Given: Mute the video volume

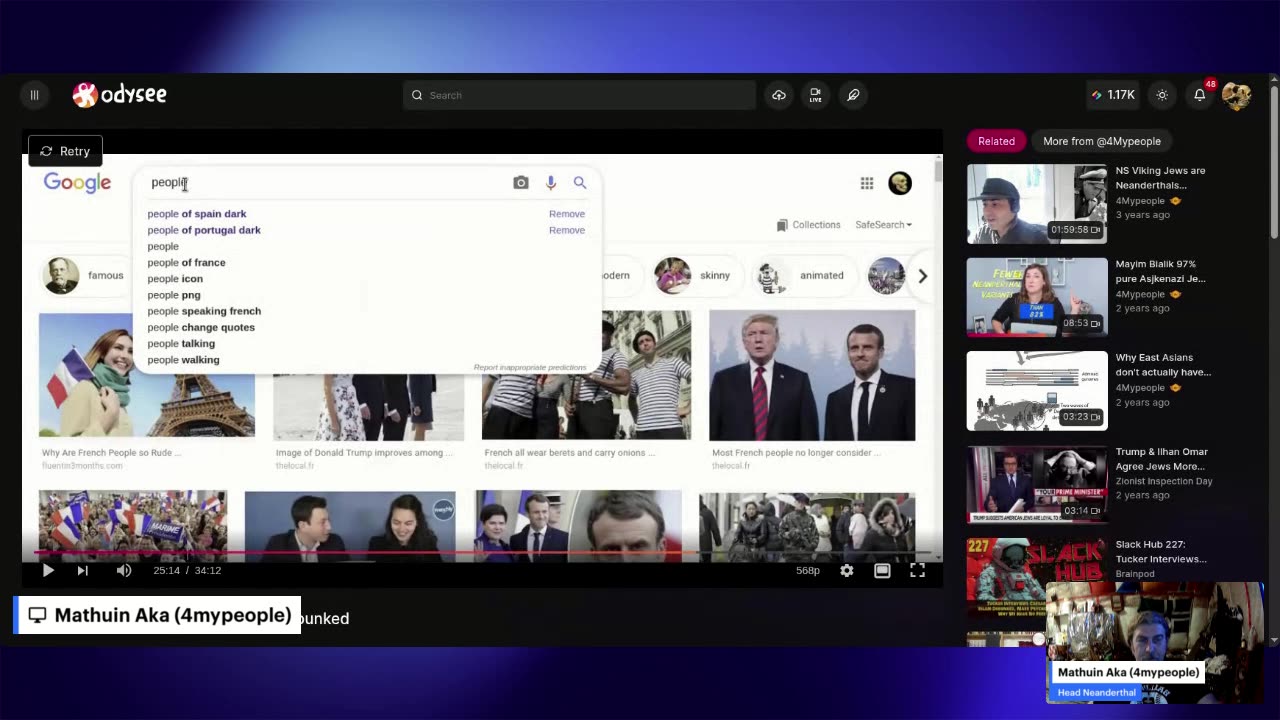Looking at the screenshot, I should (x=124, y=570).
